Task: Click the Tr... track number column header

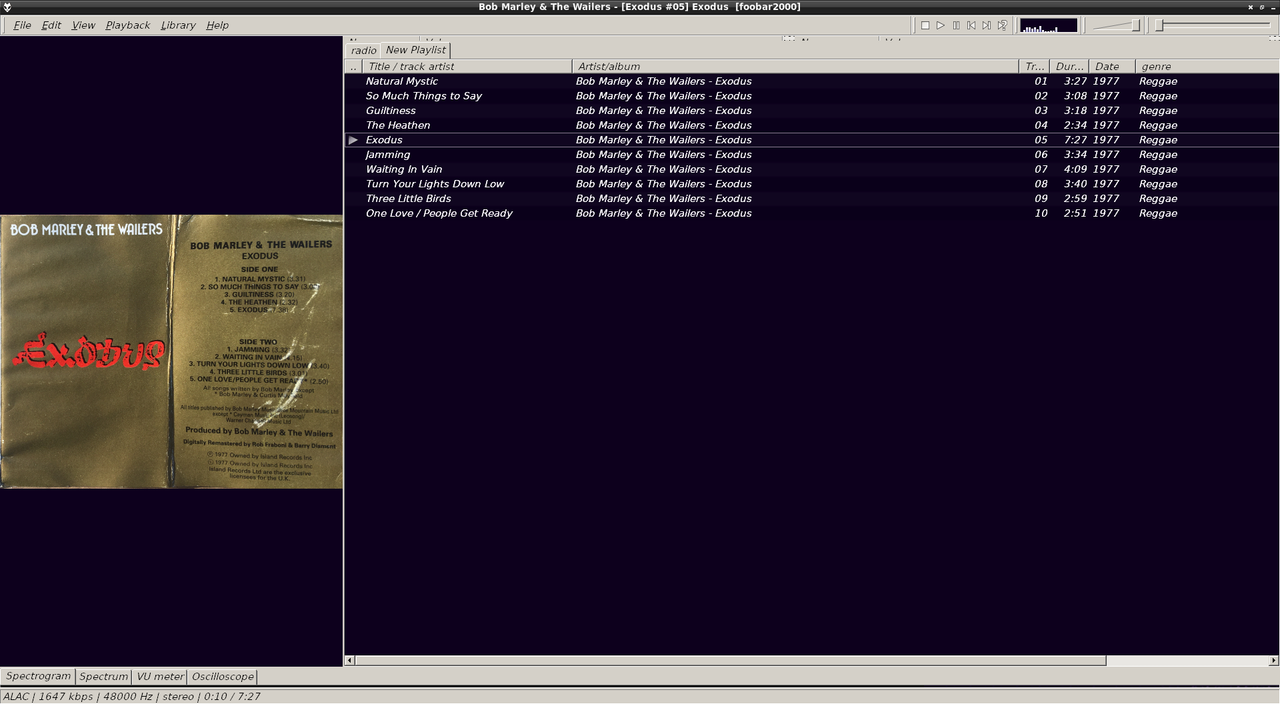Action: 1034,66
